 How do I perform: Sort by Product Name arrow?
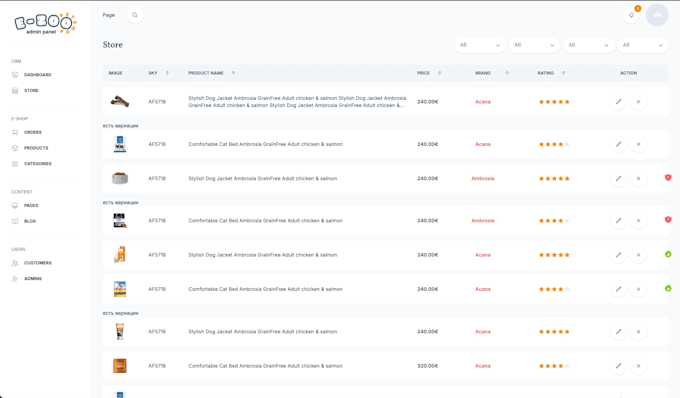[x=233, y=73]
